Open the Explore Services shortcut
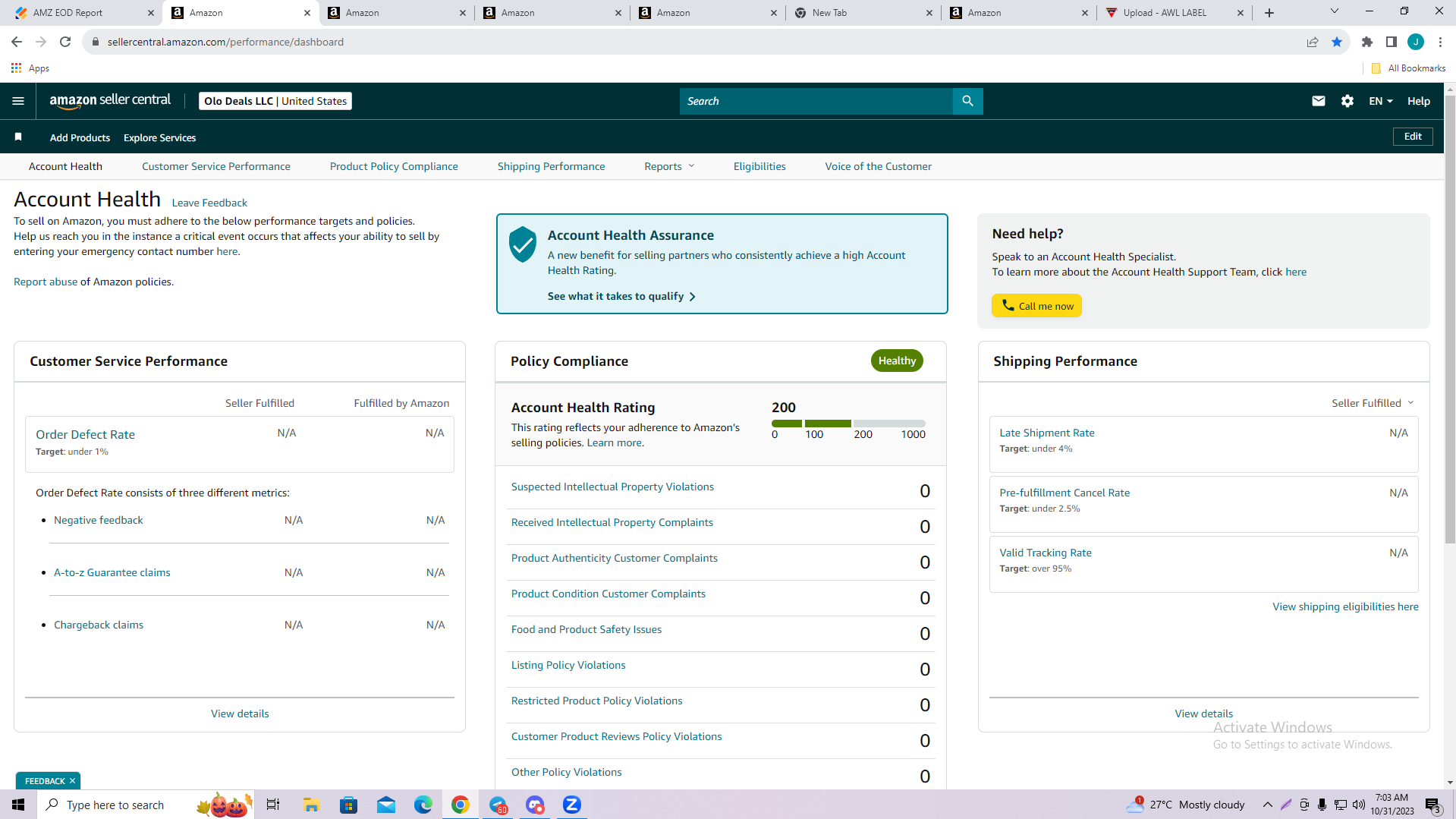The image size is (1456, 819). pyautogui.click(x=159, y=137)
